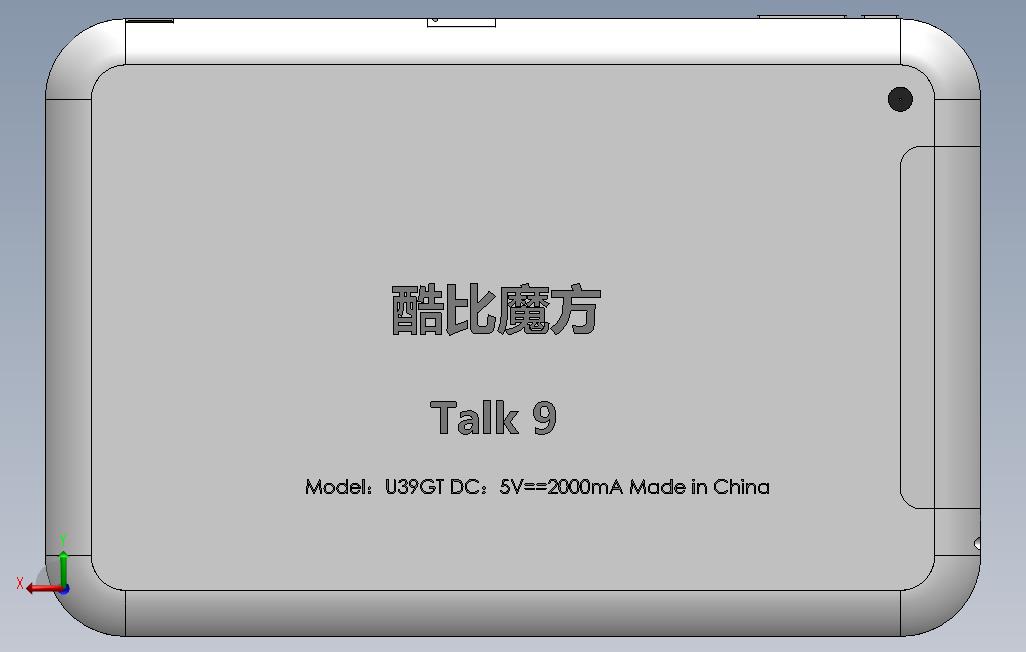Viewport: 1026px width, 652px height.
Task: Select the engraved 'Talk 9' text
Action: (x=493, y=418)
